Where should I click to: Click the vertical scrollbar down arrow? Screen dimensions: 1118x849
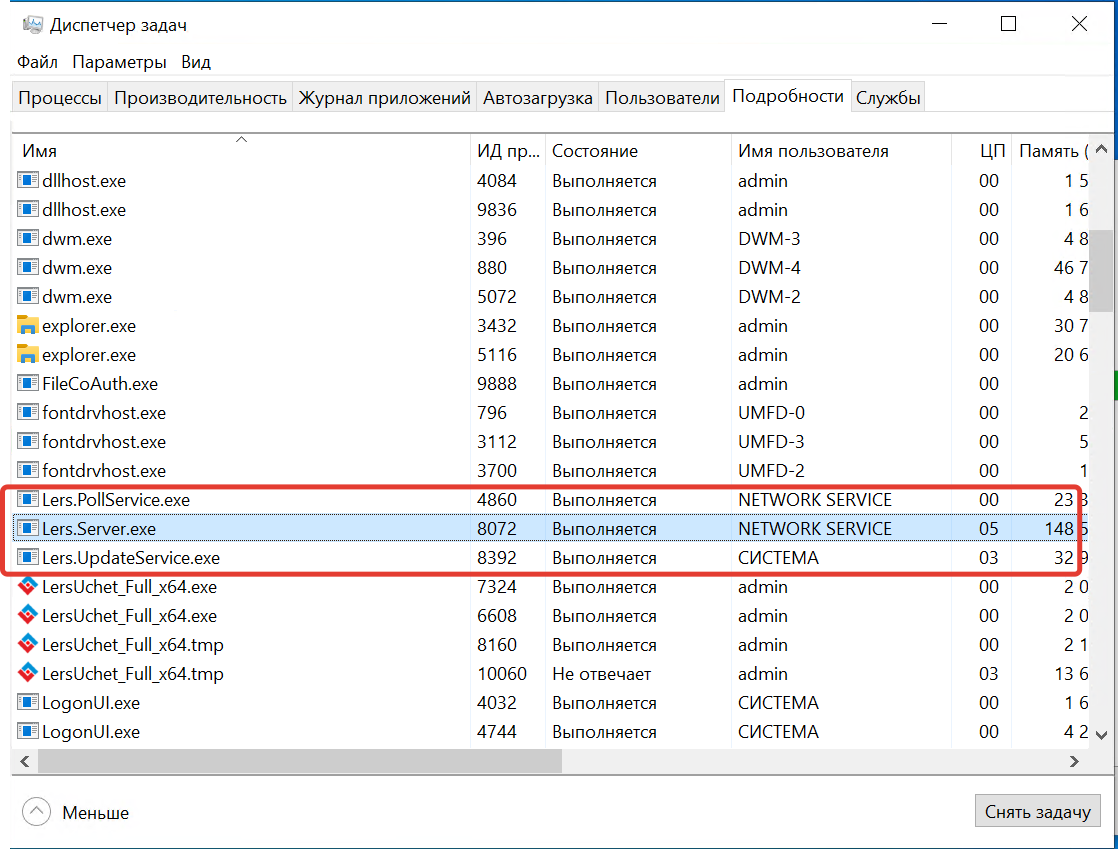click(x=1101, y=735)
